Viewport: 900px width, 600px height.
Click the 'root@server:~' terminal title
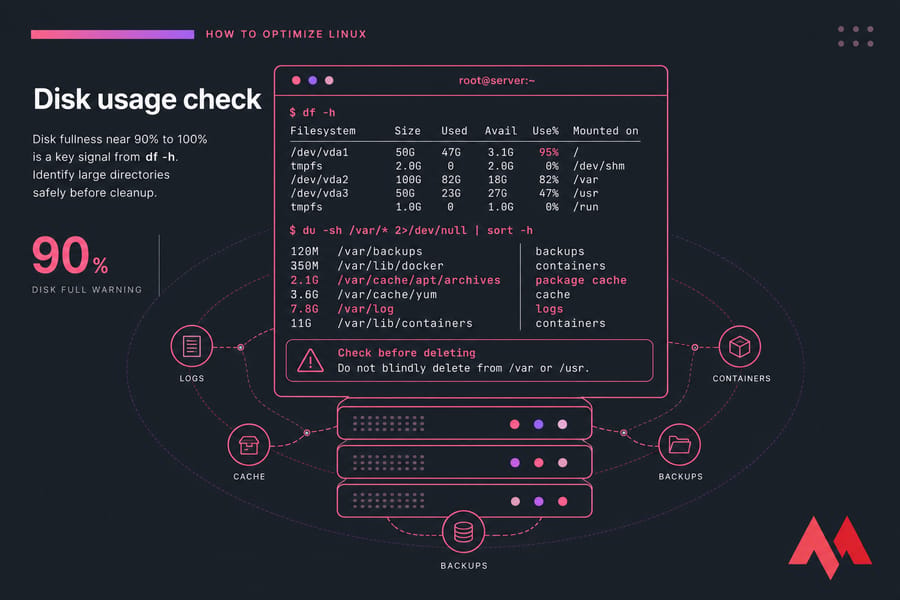click(496, 80)
